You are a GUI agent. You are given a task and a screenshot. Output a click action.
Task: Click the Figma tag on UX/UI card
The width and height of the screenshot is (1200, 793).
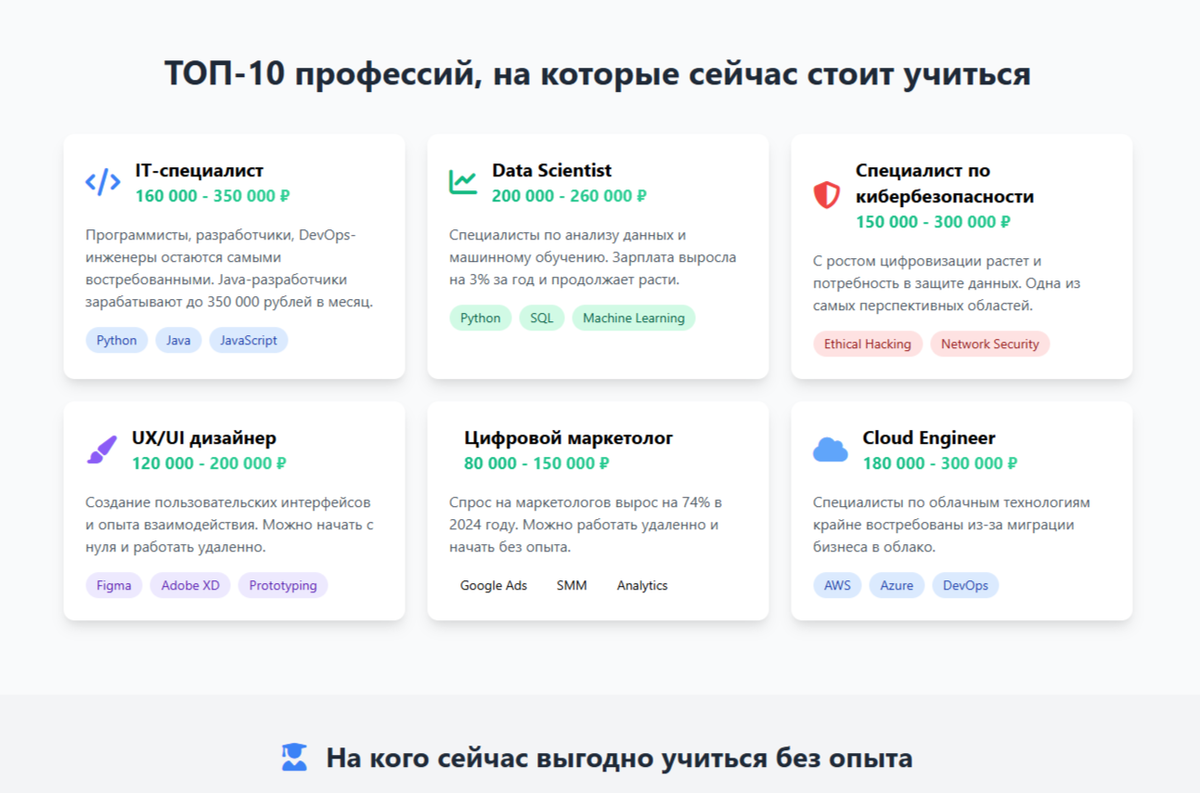point(114,585)
